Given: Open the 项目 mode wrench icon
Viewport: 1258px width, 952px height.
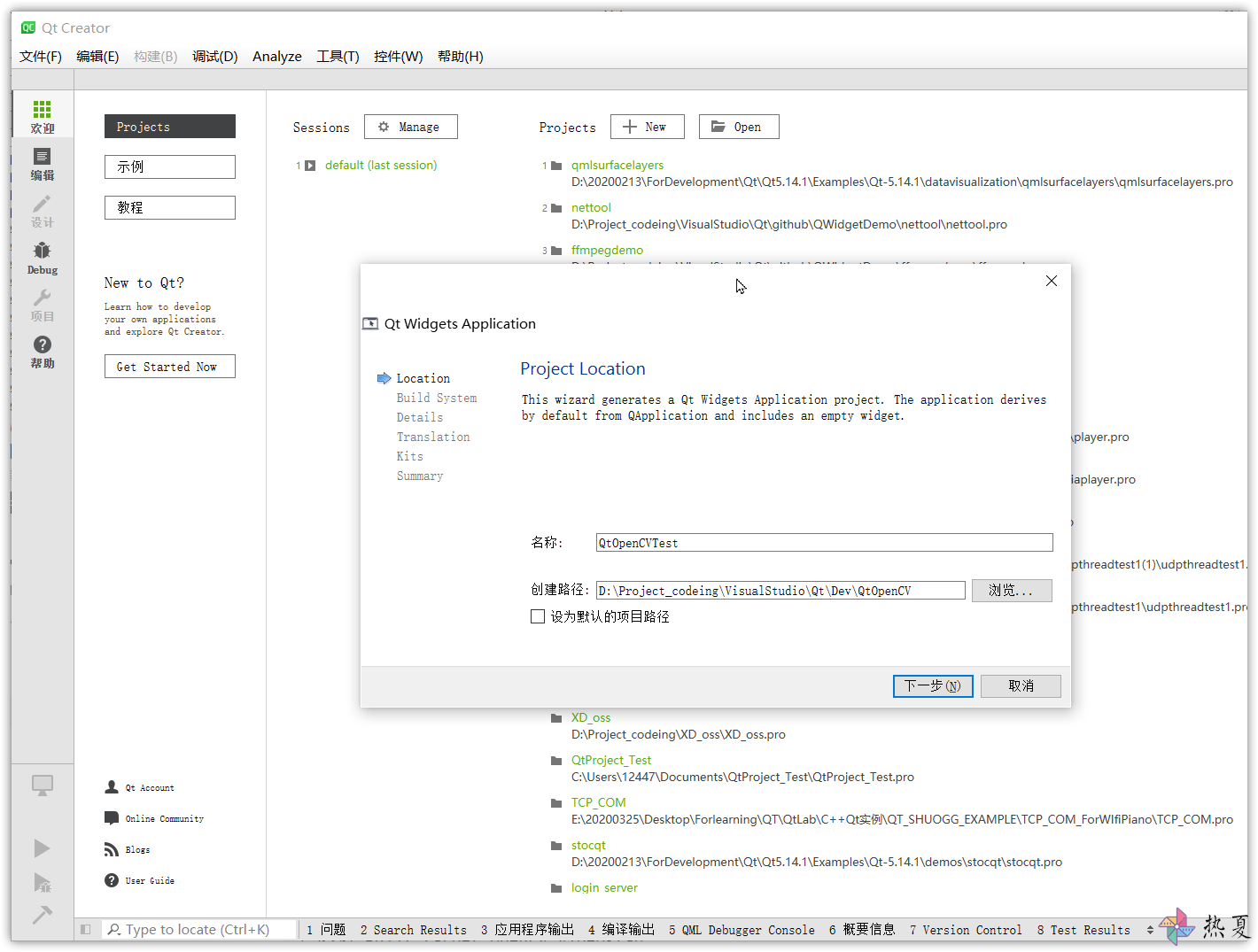Looking at the screenshot, I should click(x=42, y=306).
